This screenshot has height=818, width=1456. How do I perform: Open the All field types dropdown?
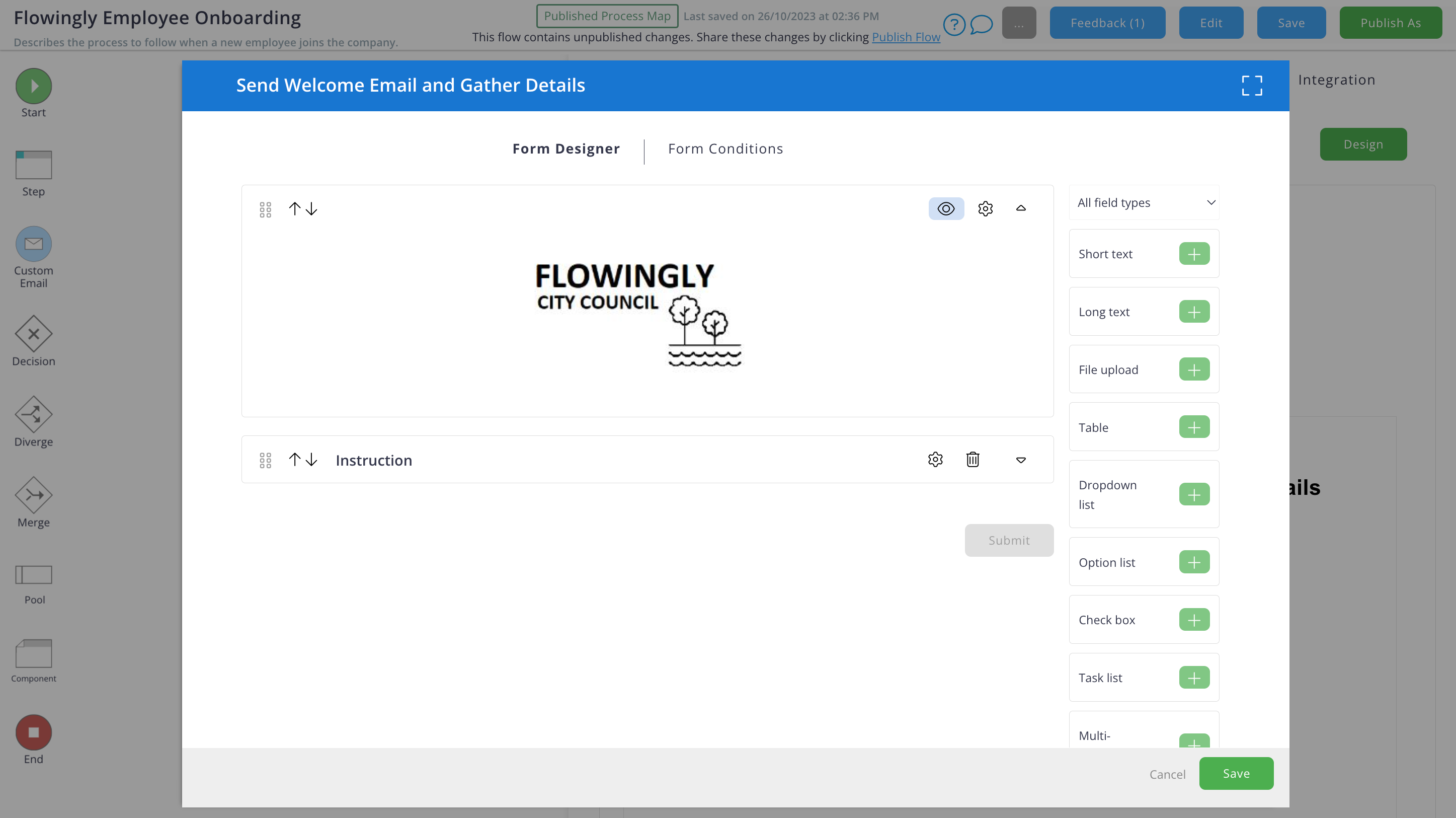pos(1143,202)
